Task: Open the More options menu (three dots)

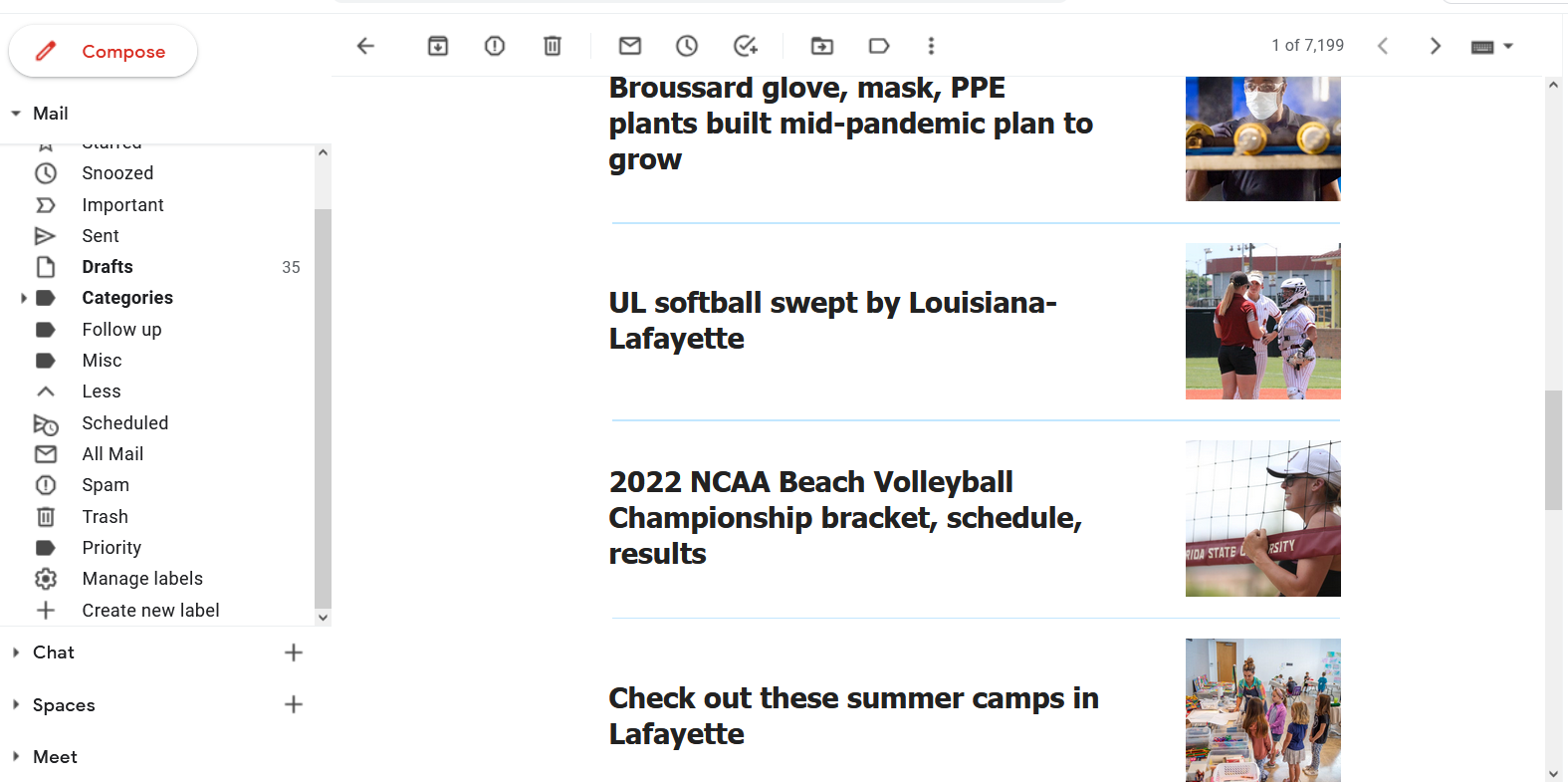Action: [x=931, y=46]
